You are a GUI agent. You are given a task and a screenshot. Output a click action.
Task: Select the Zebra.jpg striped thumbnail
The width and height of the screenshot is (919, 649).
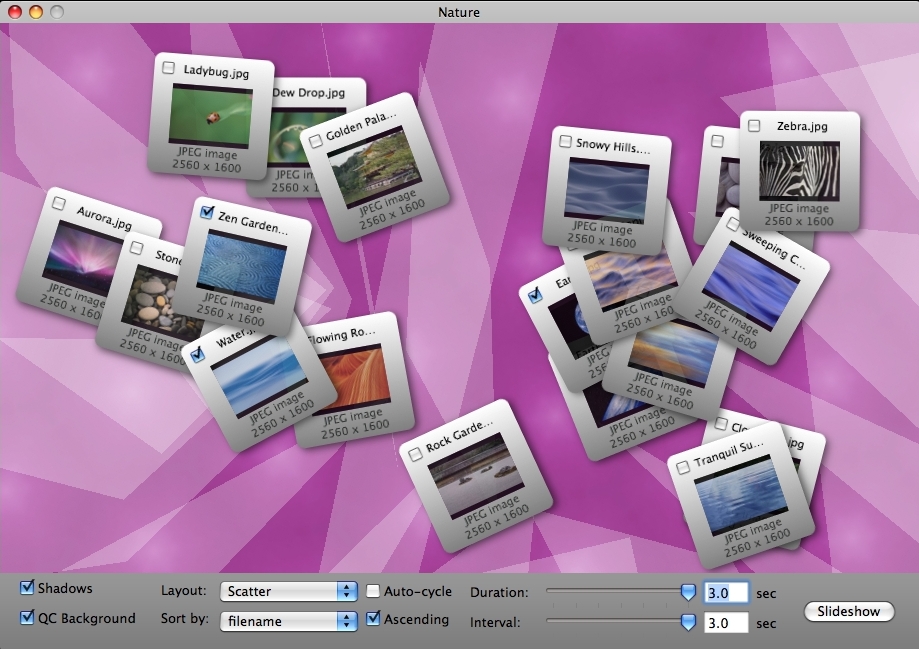pyautogui.click(x=801, y=168)
